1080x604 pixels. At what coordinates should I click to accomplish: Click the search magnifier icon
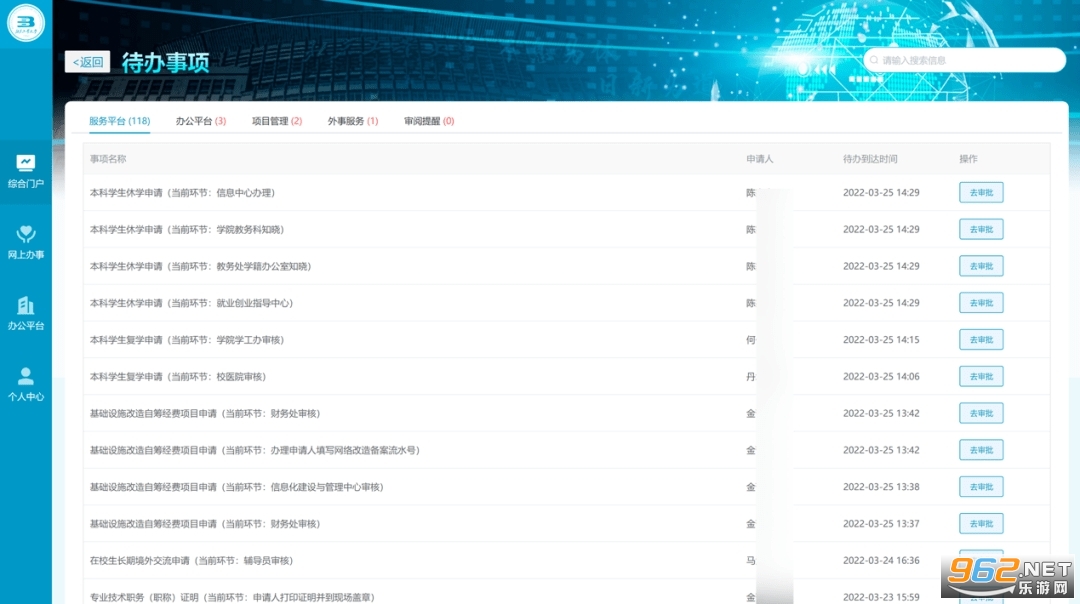click(x=874, y=60)
